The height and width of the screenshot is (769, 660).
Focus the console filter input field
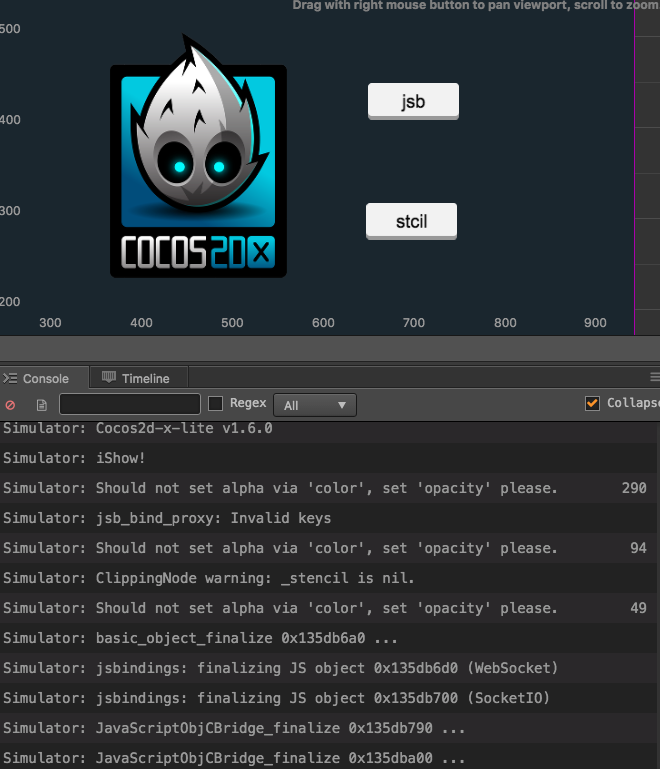click(130, 404)
